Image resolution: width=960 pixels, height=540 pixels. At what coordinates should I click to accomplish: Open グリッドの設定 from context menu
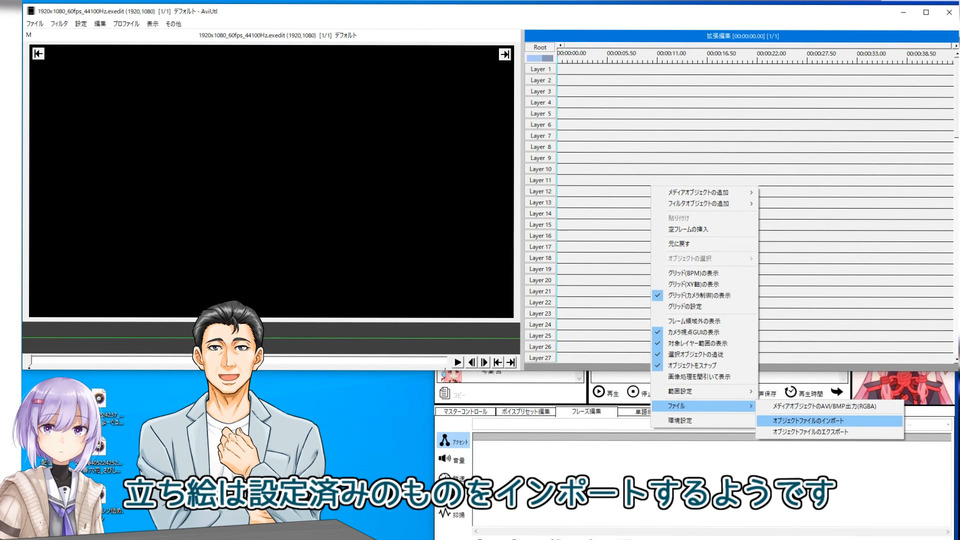(x=704, y=306)
